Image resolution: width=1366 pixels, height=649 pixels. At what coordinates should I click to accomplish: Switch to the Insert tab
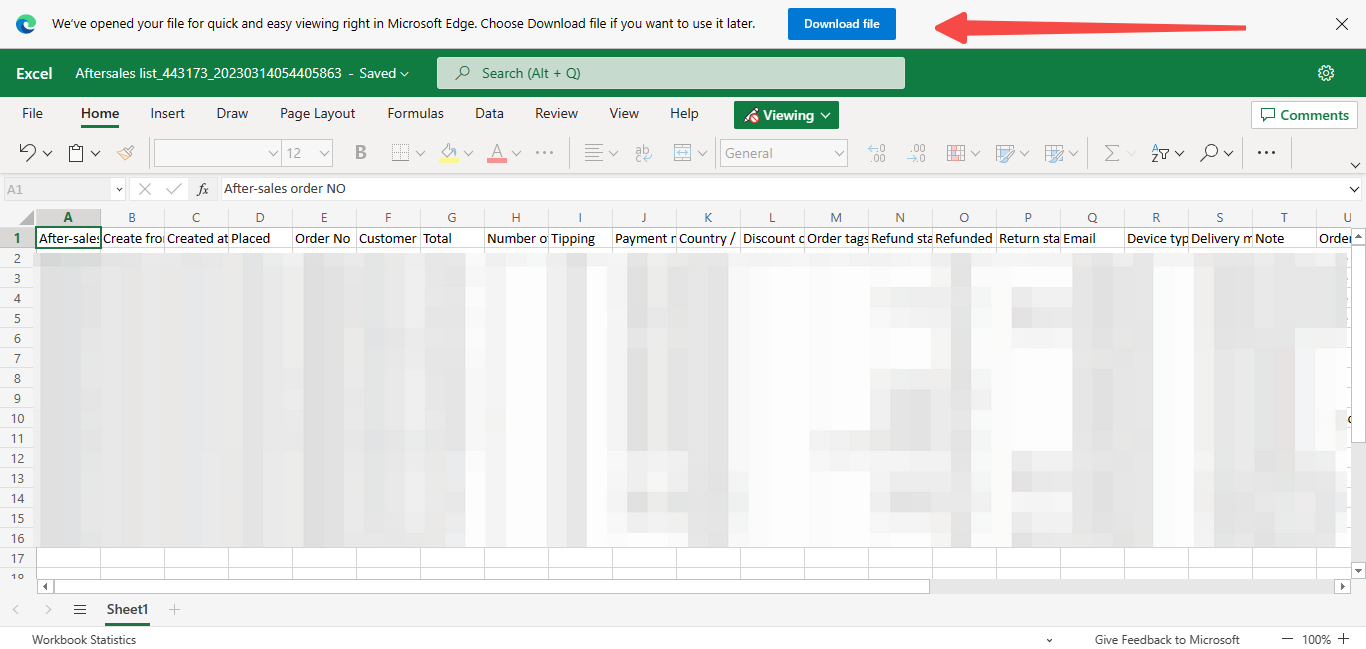point(167,114)
